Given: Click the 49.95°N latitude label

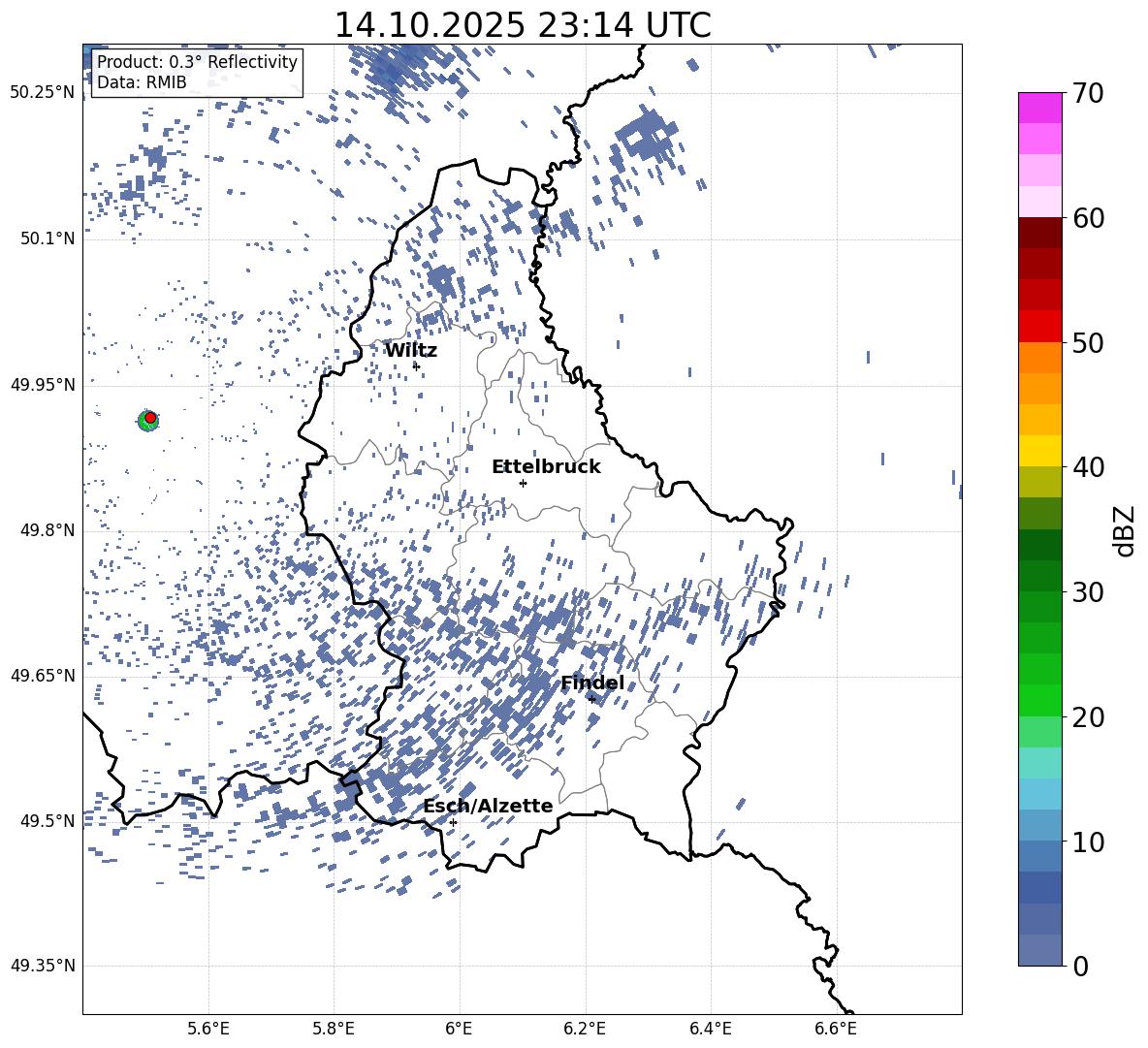Looking at the screenshot, I should click(43, 384).
